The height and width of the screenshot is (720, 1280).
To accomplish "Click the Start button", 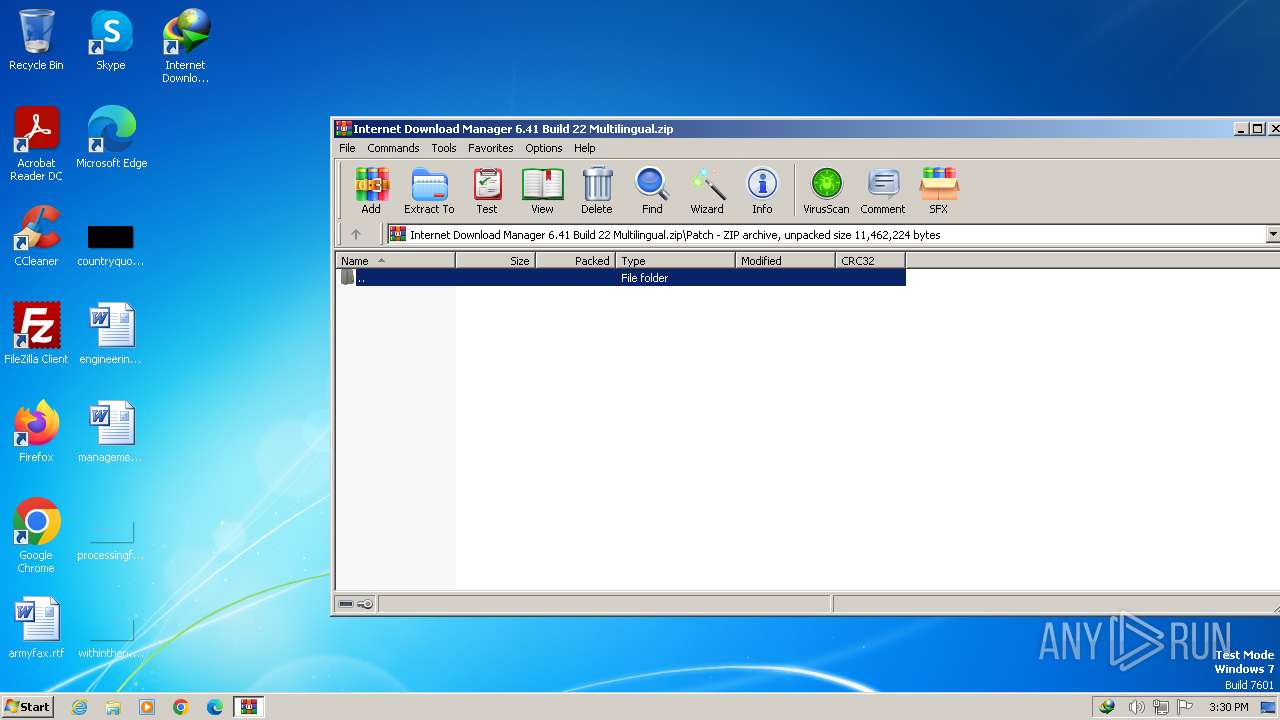I will click(x=28, y=706).
